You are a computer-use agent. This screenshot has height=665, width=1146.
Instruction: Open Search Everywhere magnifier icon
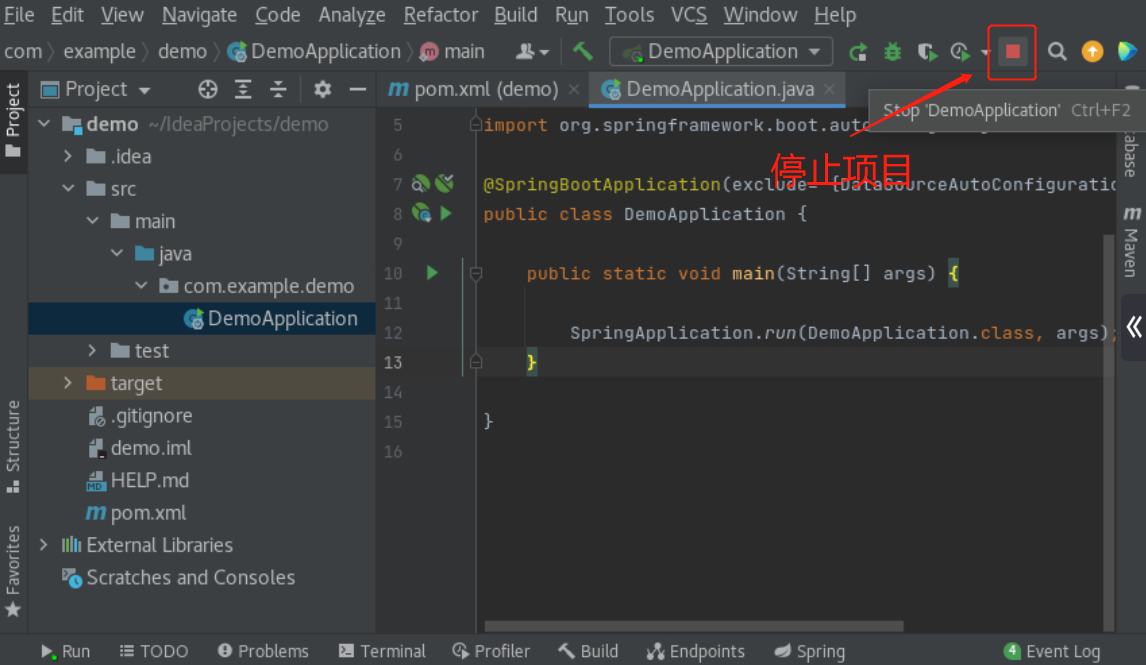click(1057, 52)
